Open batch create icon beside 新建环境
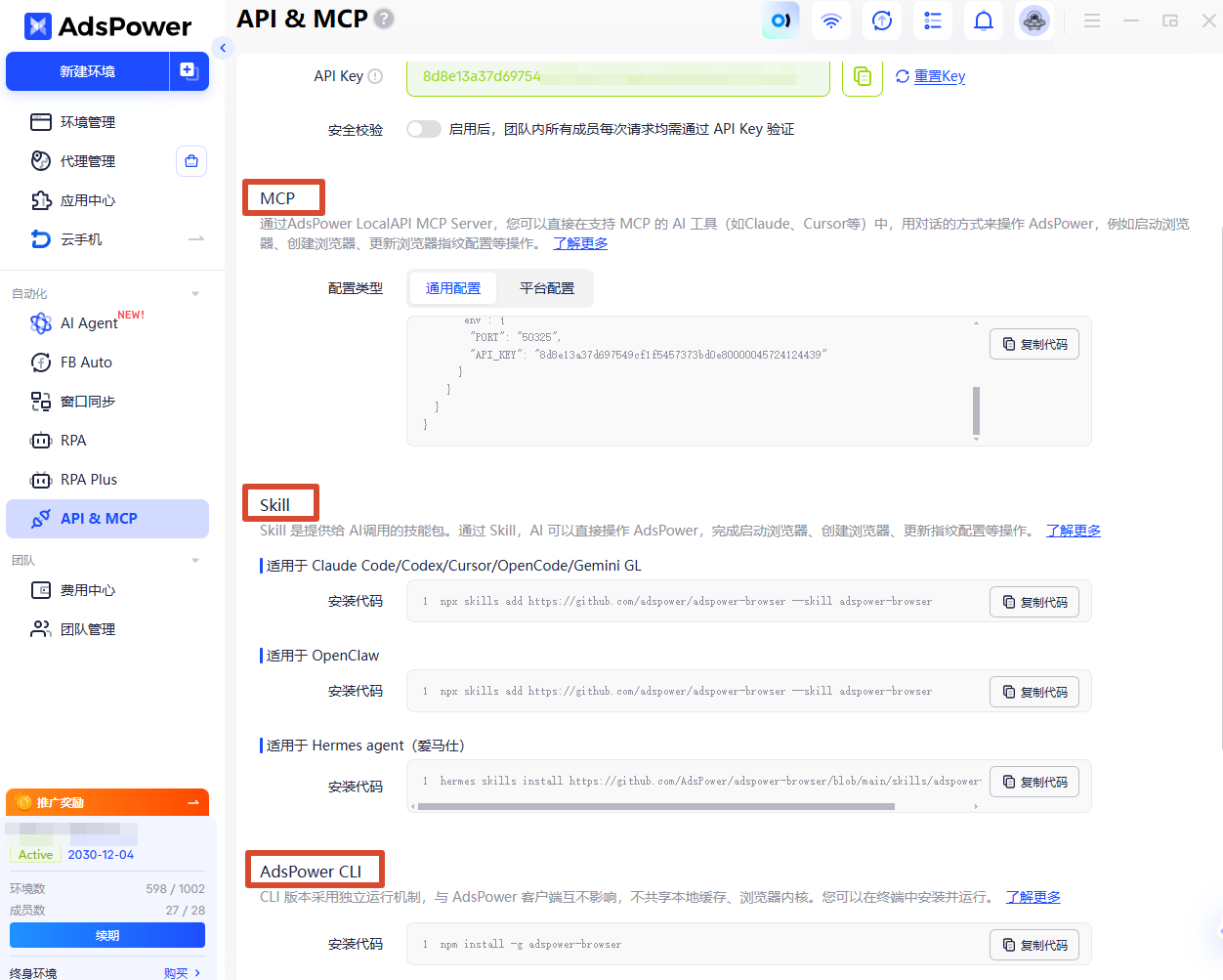This screenshot has height=980, width=1223. click(x=190, y=71)
